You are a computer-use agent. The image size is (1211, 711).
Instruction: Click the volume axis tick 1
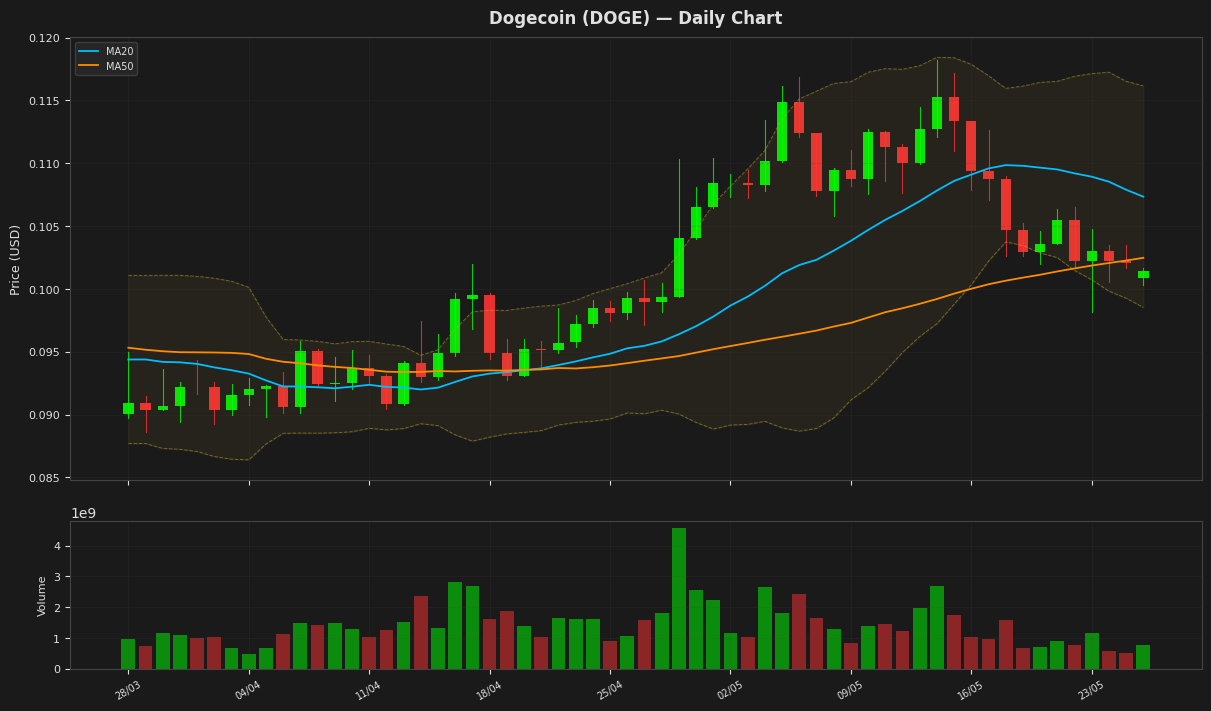pyautogui.click(x=57, y=639)
